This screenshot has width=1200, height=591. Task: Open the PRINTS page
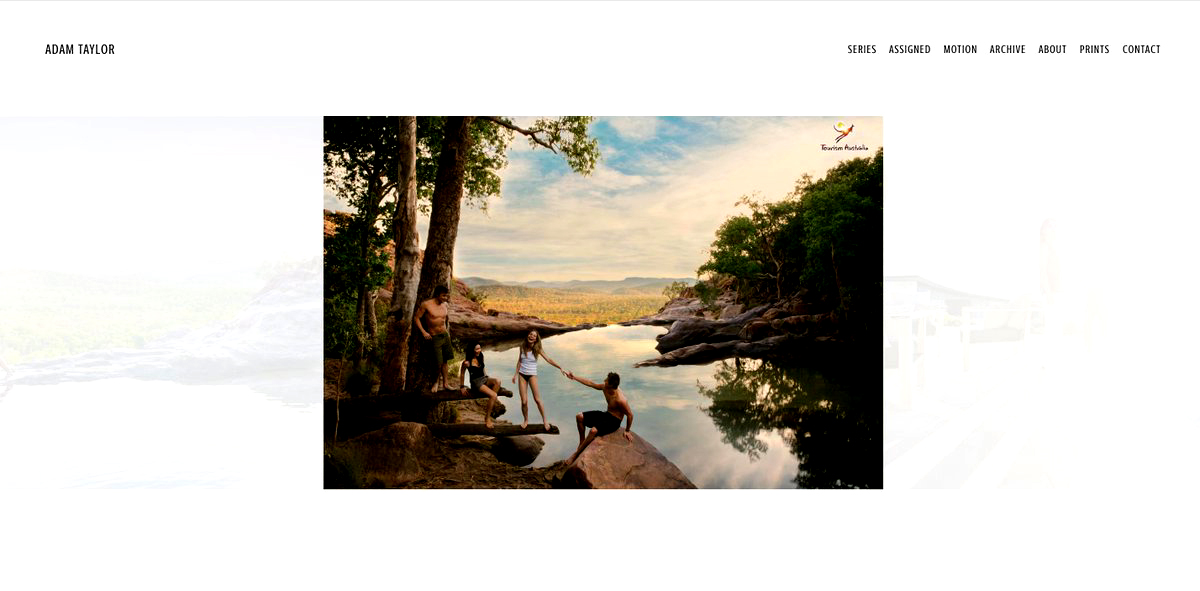[x=1094, y=49]
